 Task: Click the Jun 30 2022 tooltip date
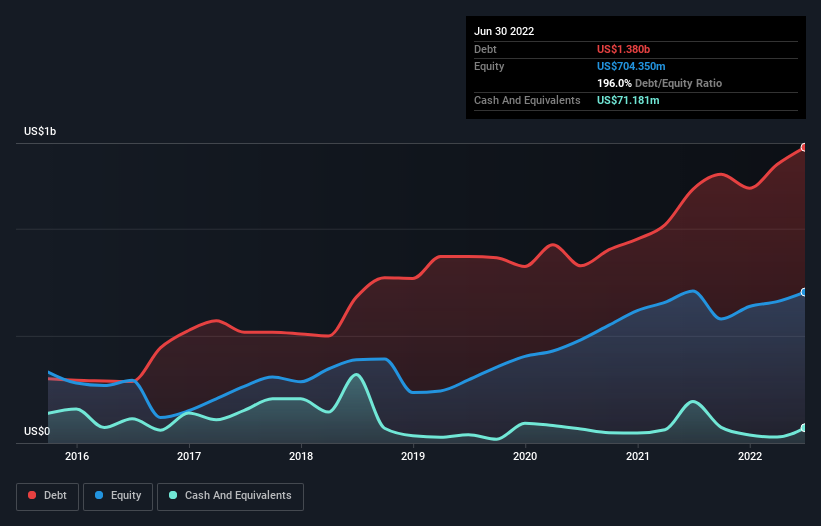(x=504, y=31)
